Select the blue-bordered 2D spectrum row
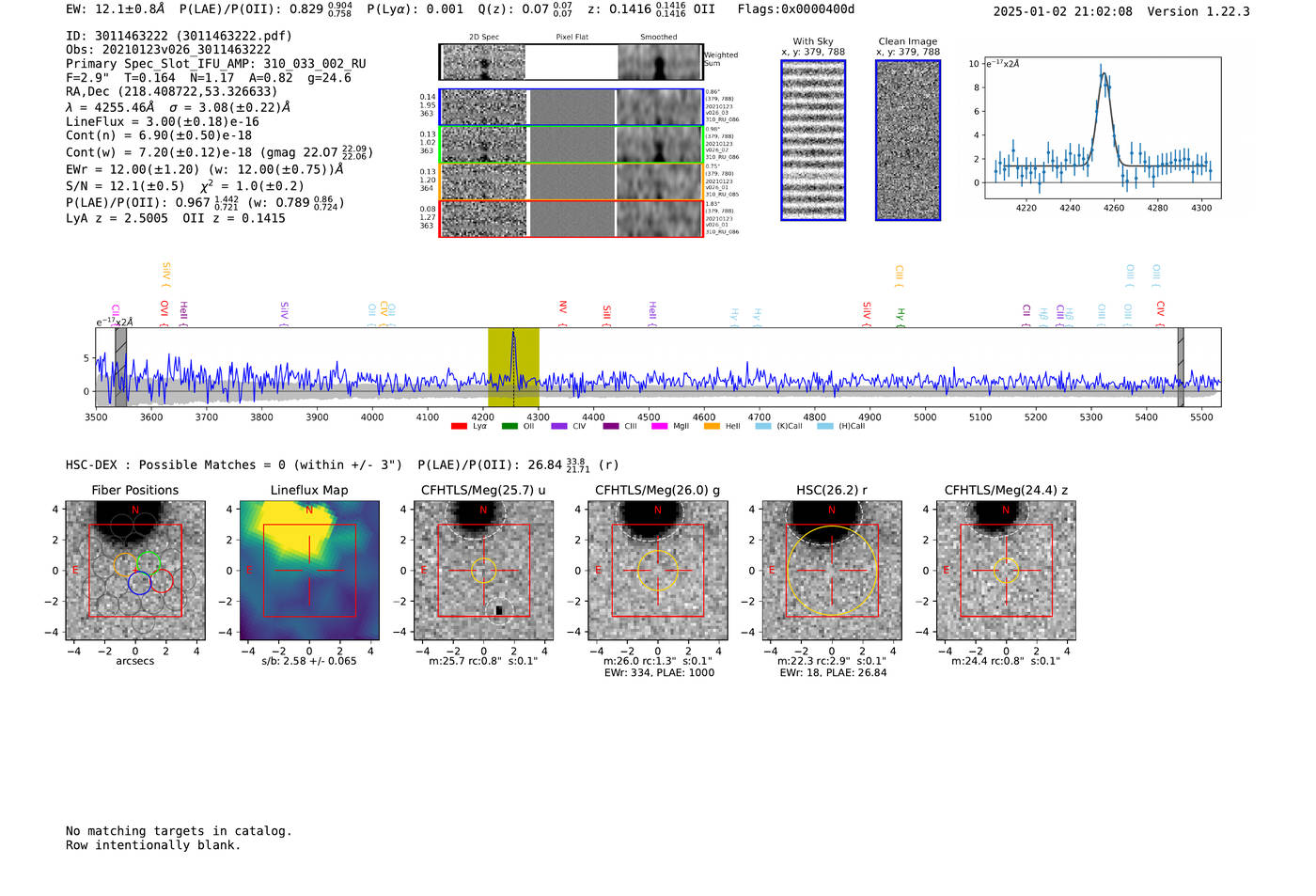1316x896 pixels. [571, 107]
